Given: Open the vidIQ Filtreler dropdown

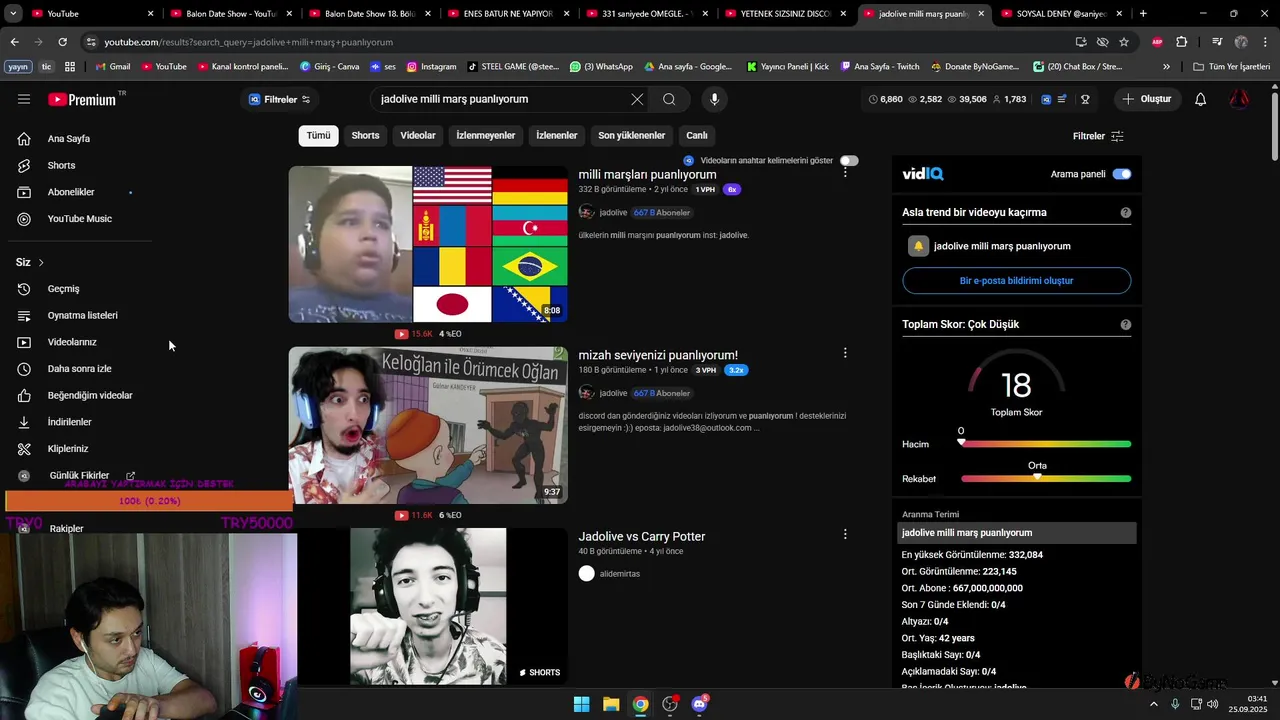Looking at the screenshot, I should click(280, 99).
